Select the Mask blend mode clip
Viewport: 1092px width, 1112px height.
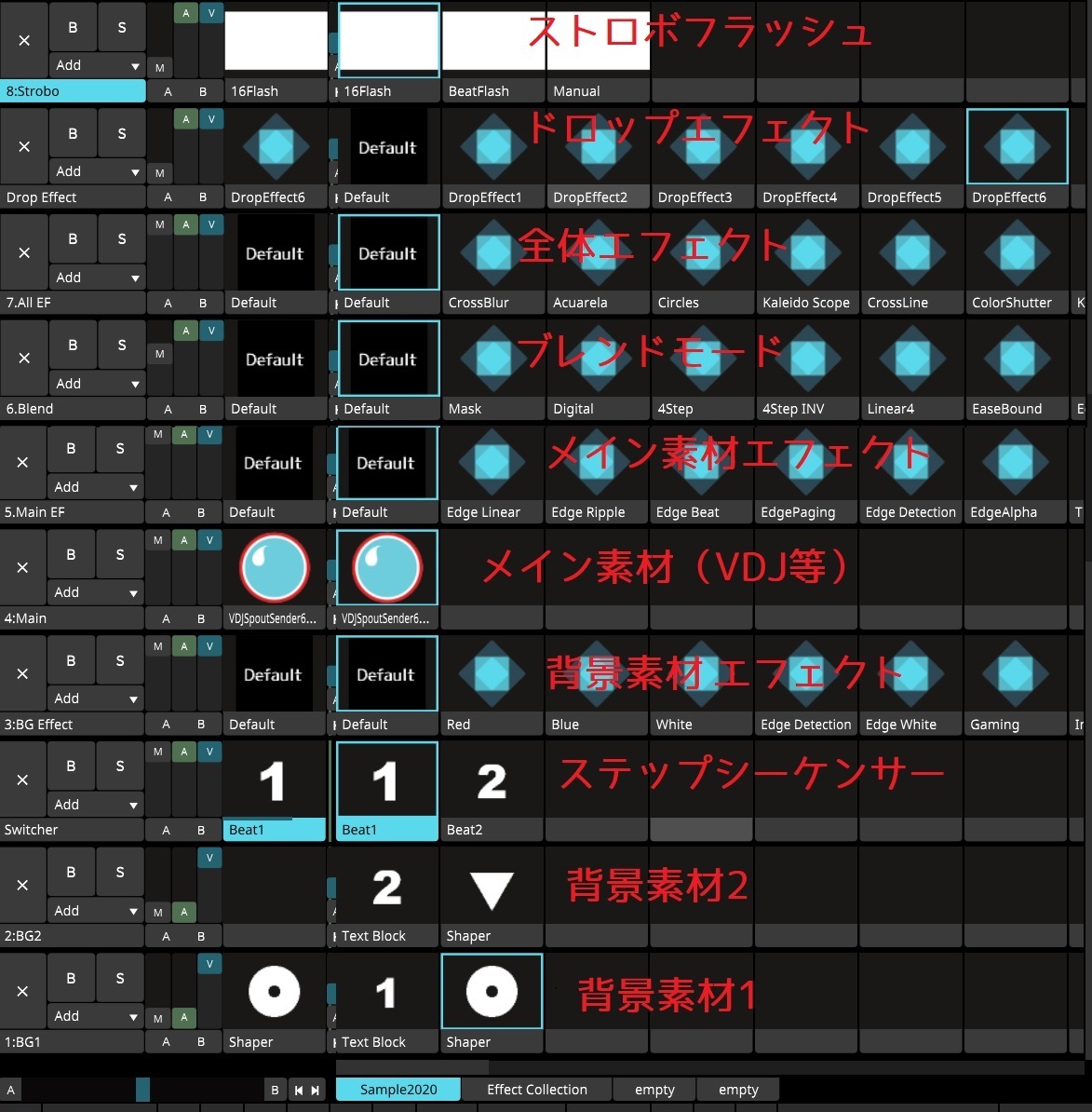pos(492,359)
